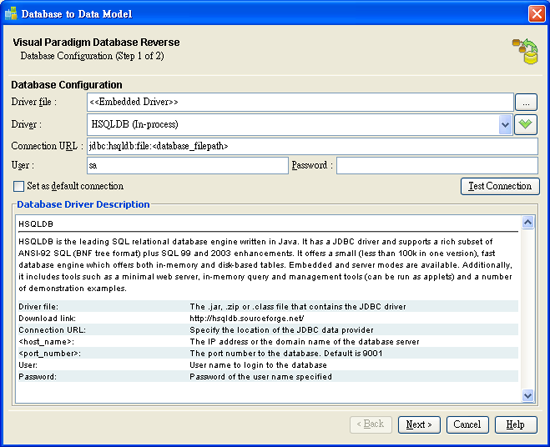
Task: Close the Database to Data Model dialog
Action: [536, 14]
